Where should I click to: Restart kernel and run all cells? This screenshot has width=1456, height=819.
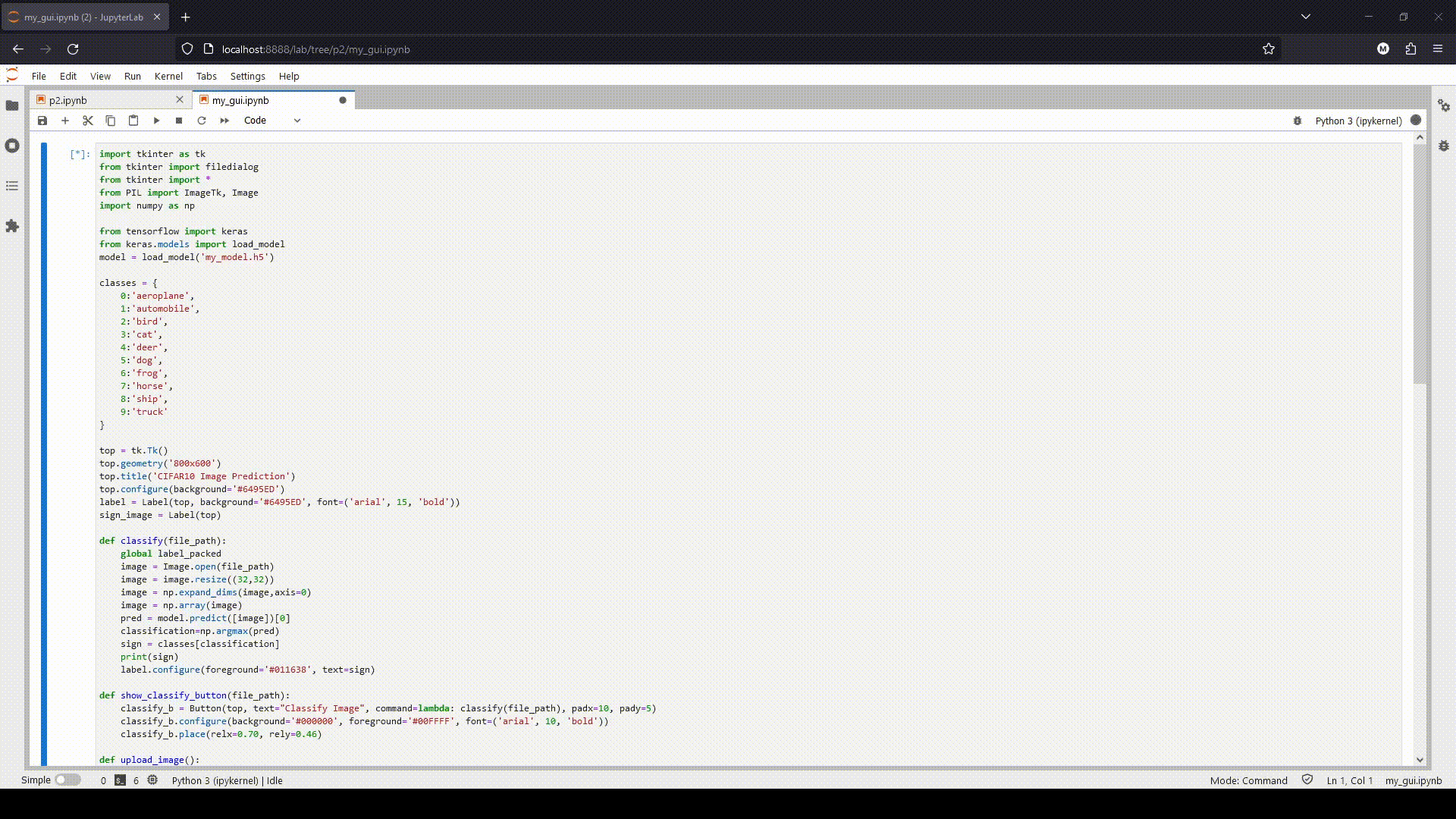point(224,121)
